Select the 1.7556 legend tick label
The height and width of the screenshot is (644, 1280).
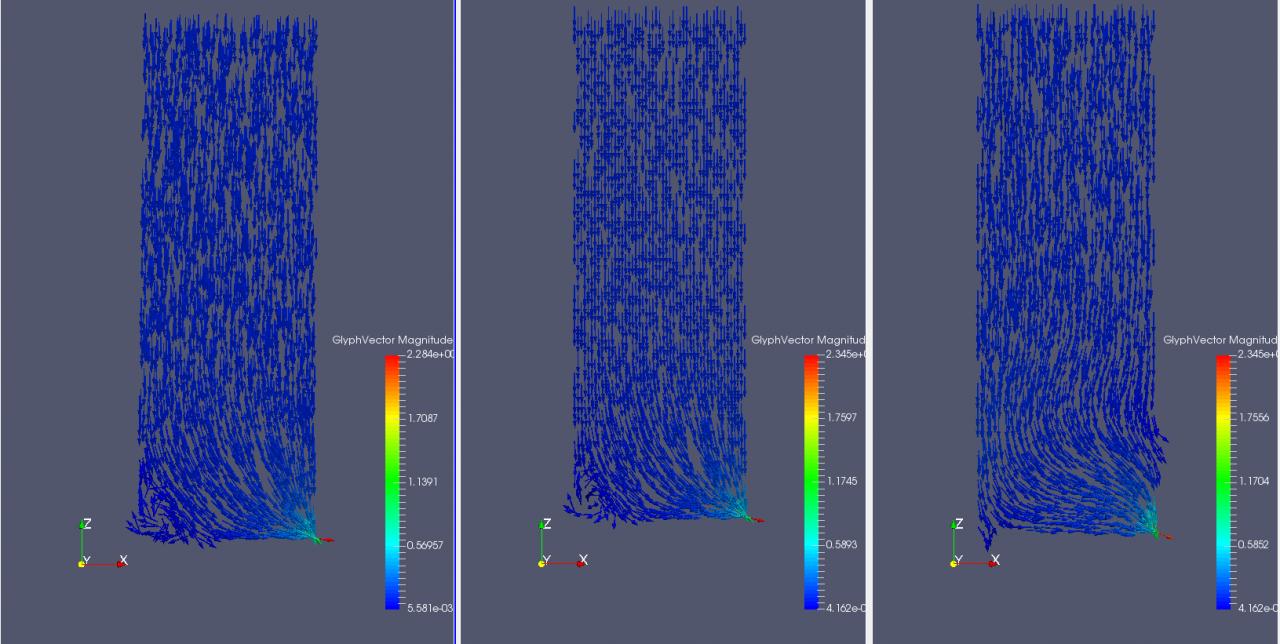[x=1254, y=417]
